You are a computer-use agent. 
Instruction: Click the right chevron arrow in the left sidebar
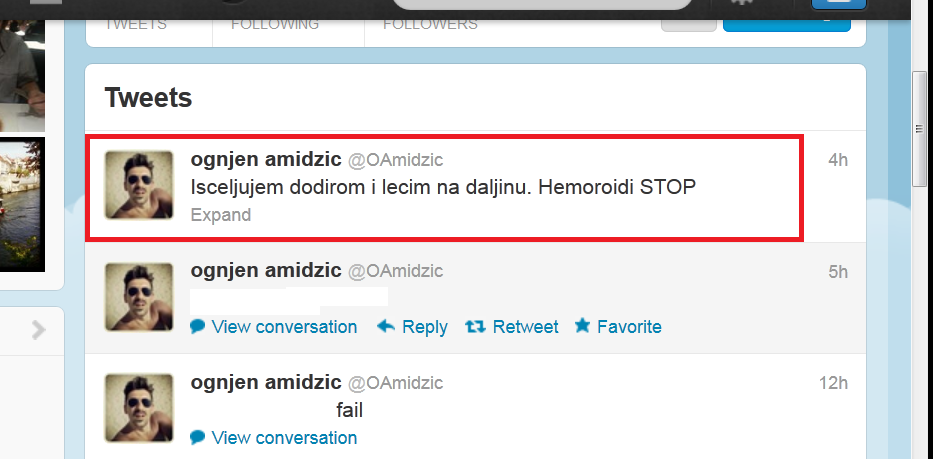pos(39,329)
